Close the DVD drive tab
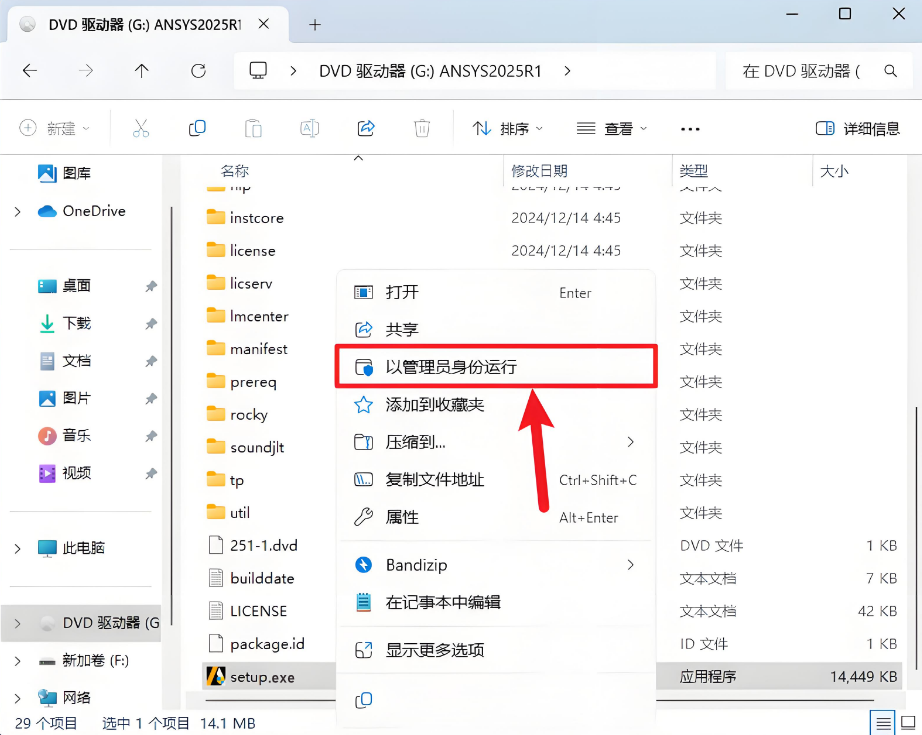The width and height of the screenshot is (922, 735). [x=264, y=24]
